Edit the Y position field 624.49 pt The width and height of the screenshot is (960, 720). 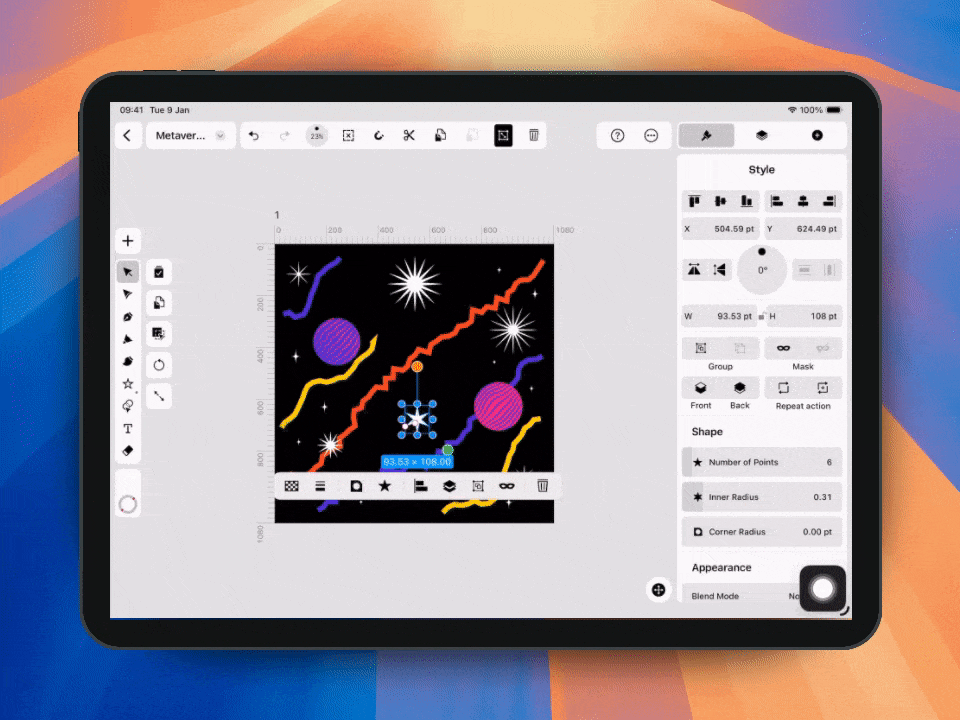[x=803, y=229]
